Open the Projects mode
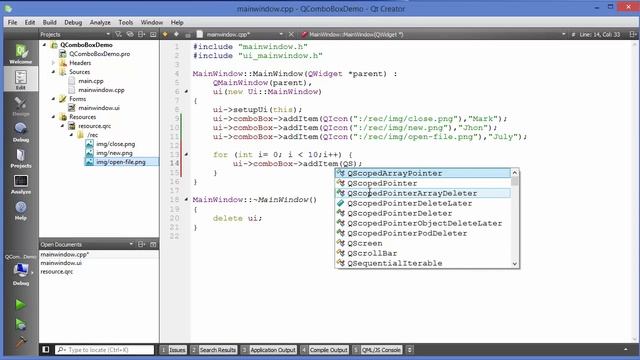The image size is (640, 360). click(21, 158)
